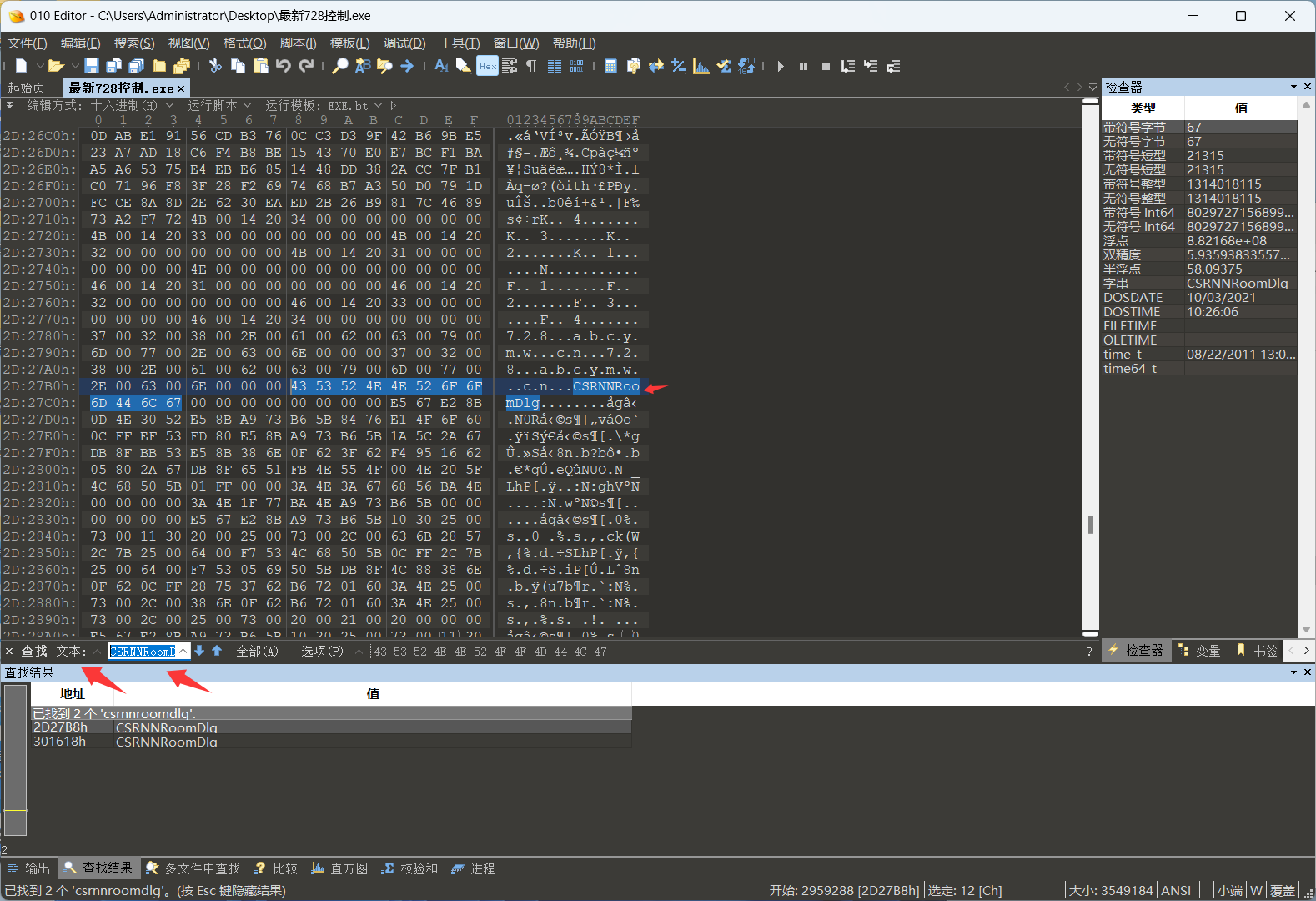Switch to the 直方图 tab
Image resolution: width=1316 pixels, height=901 pixels.
(x=340, y=868)
